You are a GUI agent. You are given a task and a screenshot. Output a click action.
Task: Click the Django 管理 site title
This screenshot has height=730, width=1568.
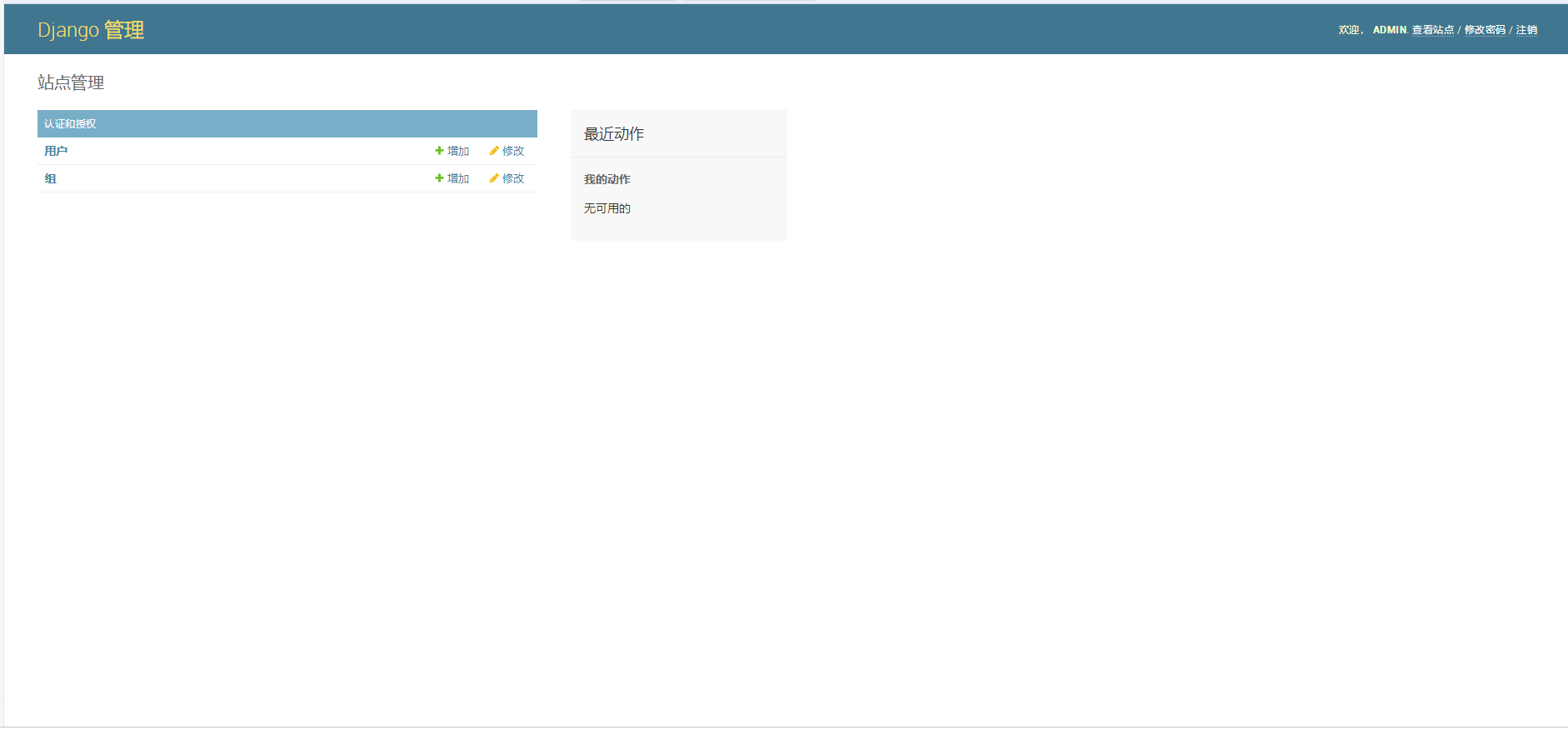[x=91, y=30]
